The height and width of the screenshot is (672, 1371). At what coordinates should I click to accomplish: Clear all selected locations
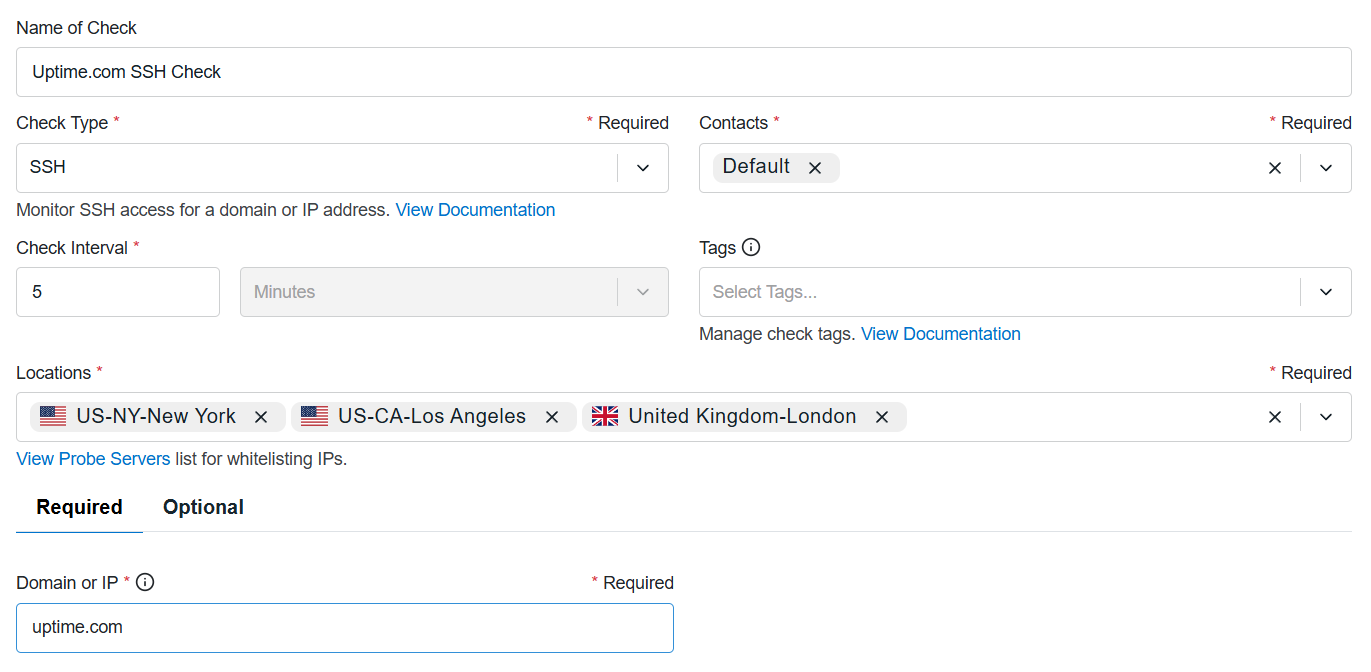click(1275, 417)
